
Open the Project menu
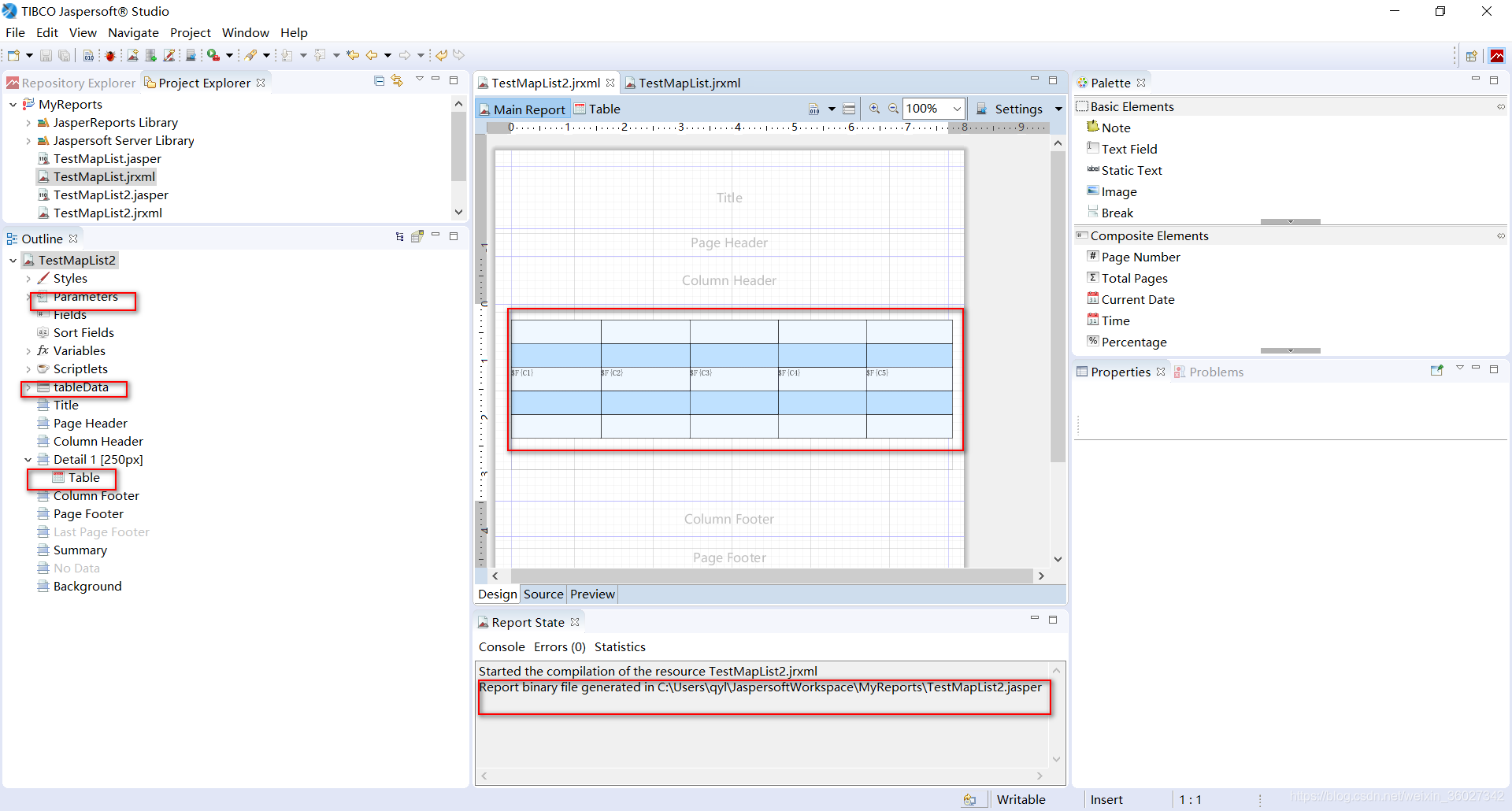coord(190,32)
